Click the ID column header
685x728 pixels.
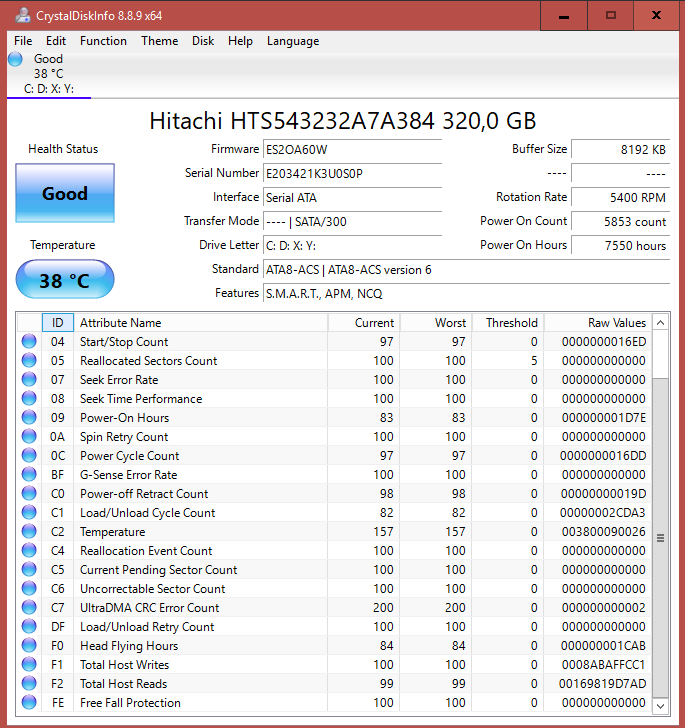coord(58,323)
